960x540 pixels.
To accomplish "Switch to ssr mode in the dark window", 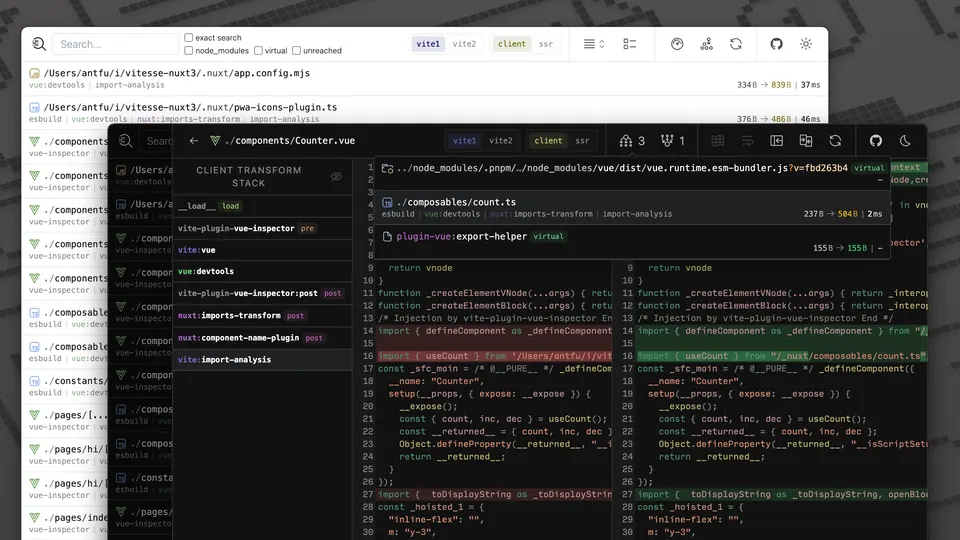I will point(582,141).
